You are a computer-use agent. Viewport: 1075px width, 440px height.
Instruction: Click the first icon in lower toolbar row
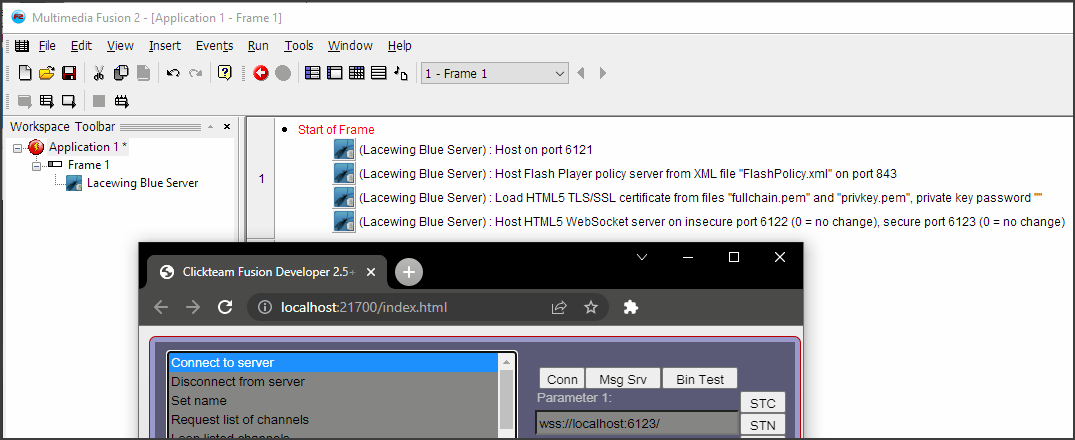(25, 101)
